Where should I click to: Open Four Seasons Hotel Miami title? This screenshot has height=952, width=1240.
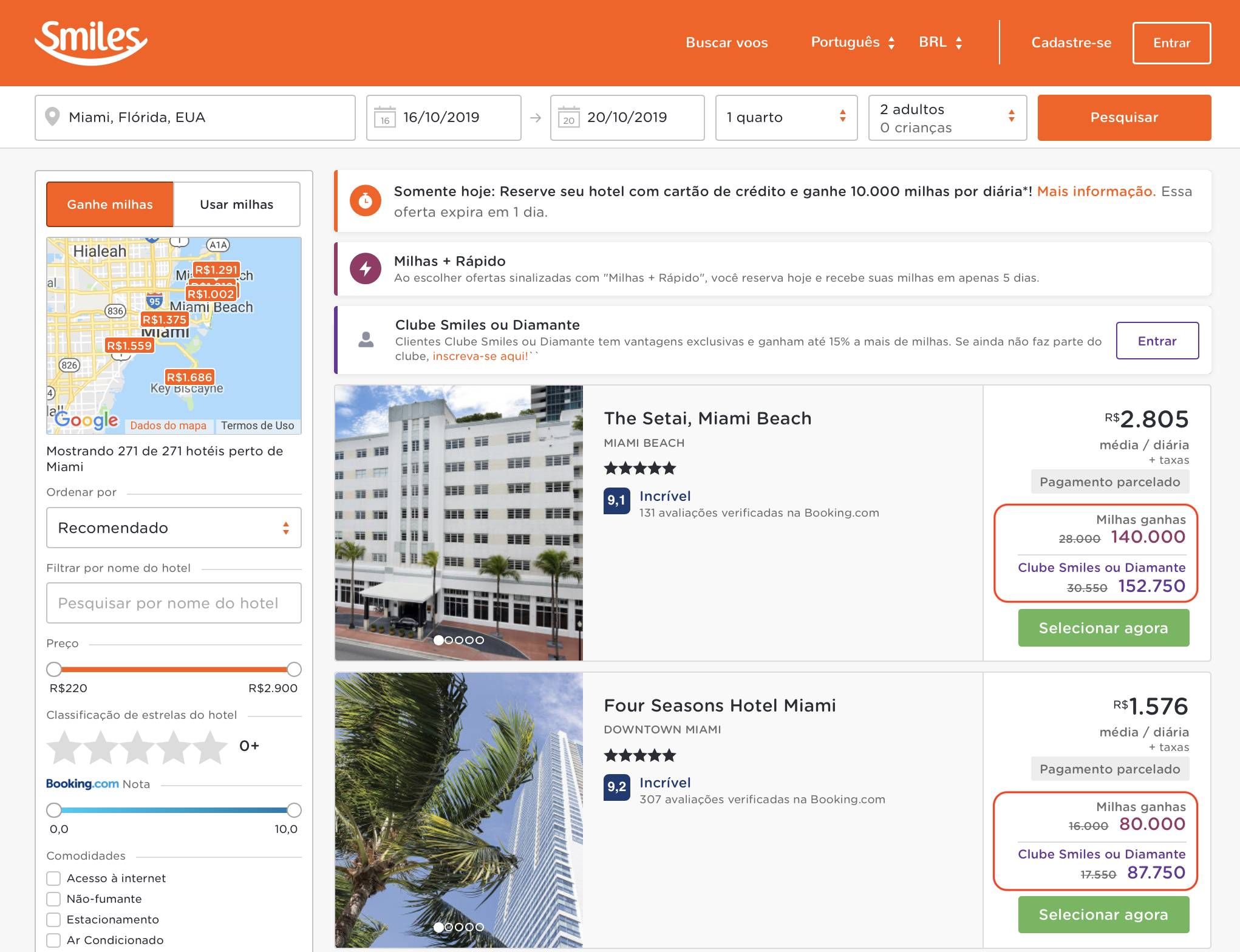click(720, 705)
